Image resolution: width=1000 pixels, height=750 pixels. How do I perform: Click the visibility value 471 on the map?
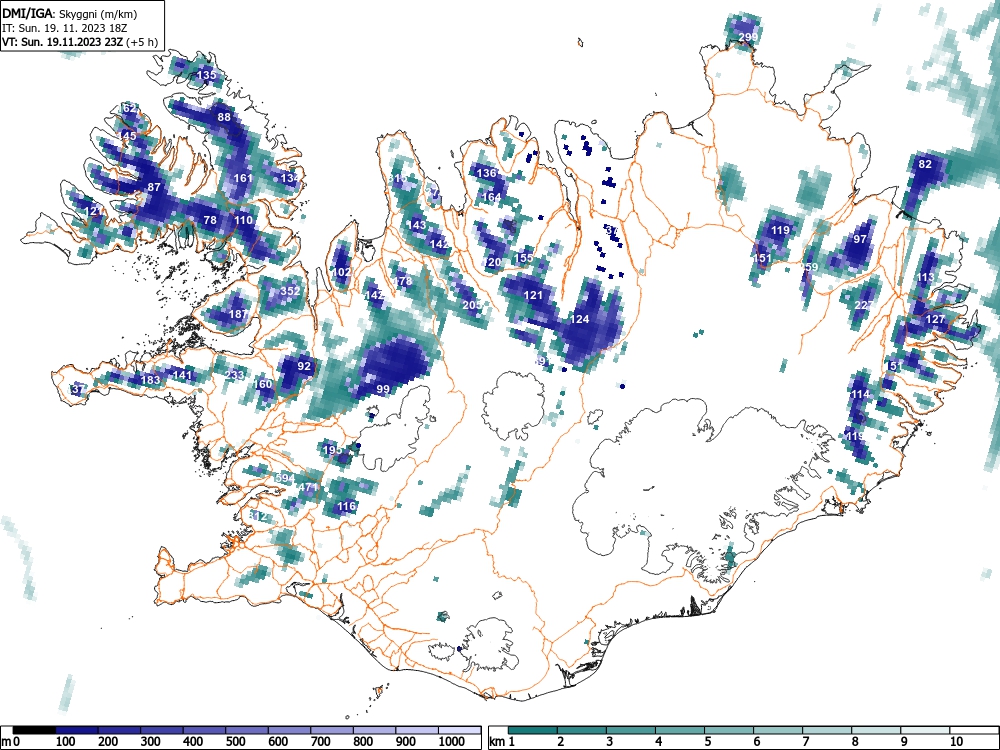point(308,487)
